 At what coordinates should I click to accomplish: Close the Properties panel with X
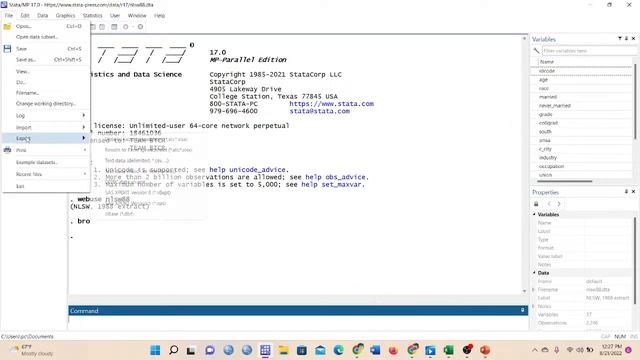click(x=633, y=191)
